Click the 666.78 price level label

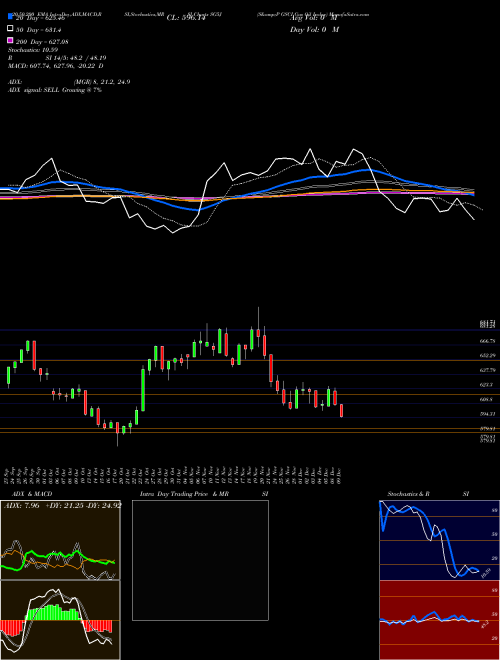[487, 341]
